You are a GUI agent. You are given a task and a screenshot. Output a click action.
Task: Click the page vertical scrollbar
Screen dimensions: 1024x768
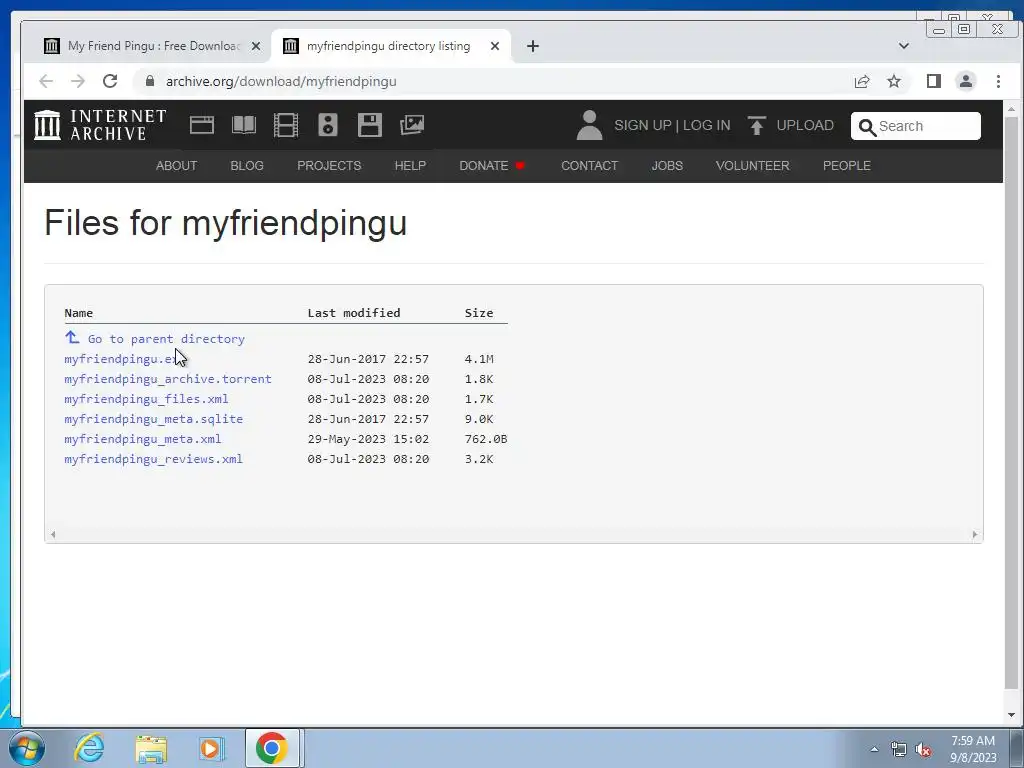1012,402
